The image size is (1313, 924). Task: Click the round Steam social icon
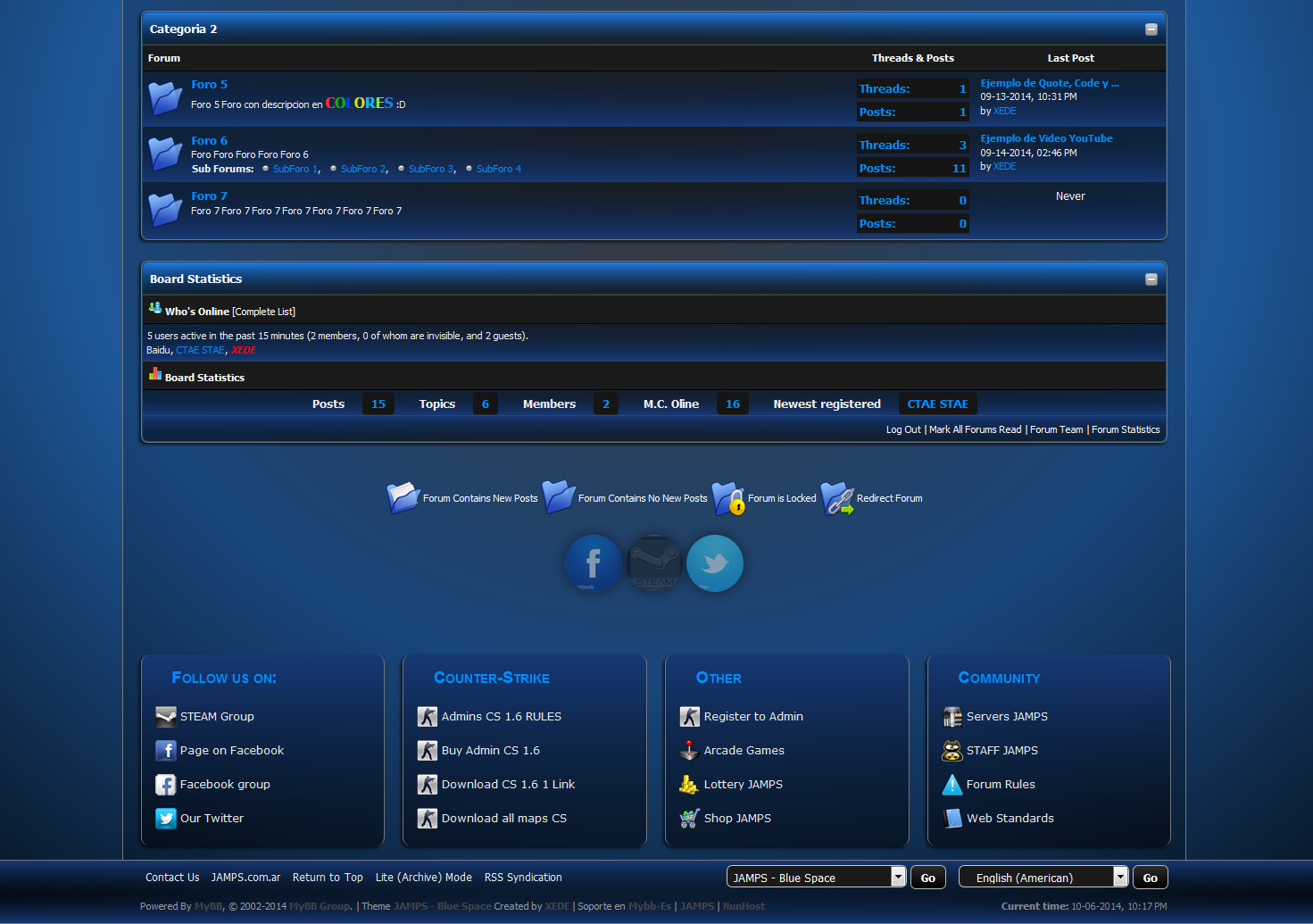[654, 563]
